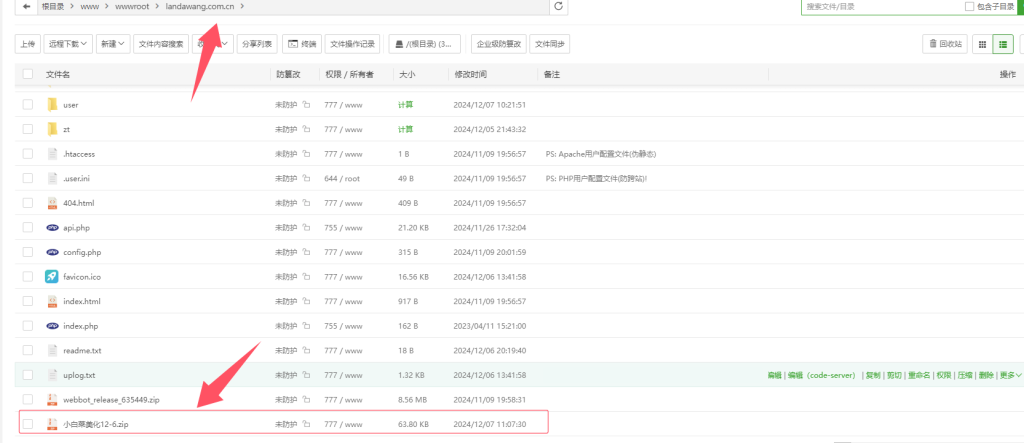Click the 小白菜美化12-6.zip archive icon

click(x=53, y=424)
